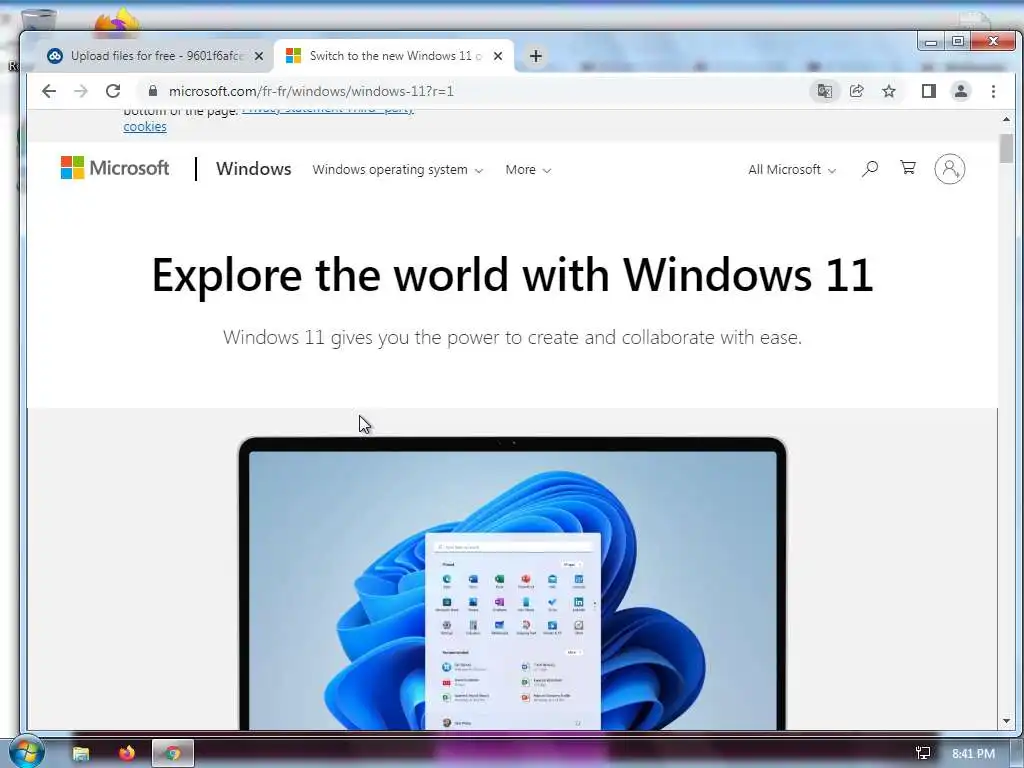Close the Switch to the new Windows 11 tab
1024x768 pixels.
(x=498, y=56)
